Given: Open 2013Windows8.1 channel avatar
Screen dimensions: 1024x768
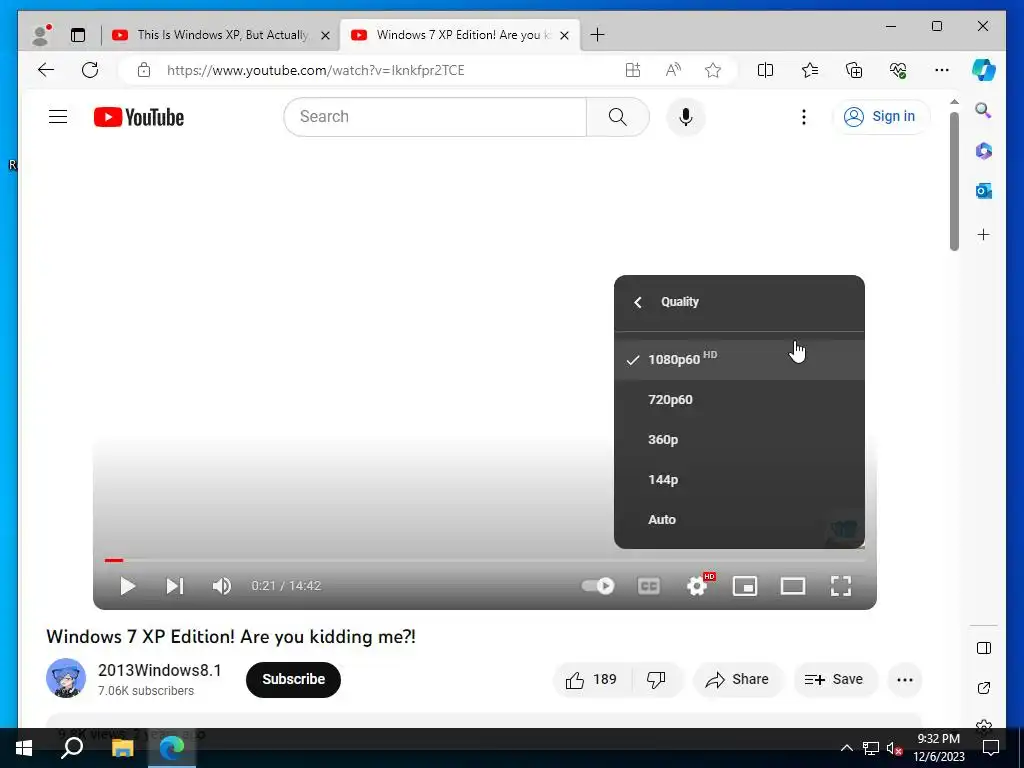Looking at the screenshot, I should tap(66, 678).
